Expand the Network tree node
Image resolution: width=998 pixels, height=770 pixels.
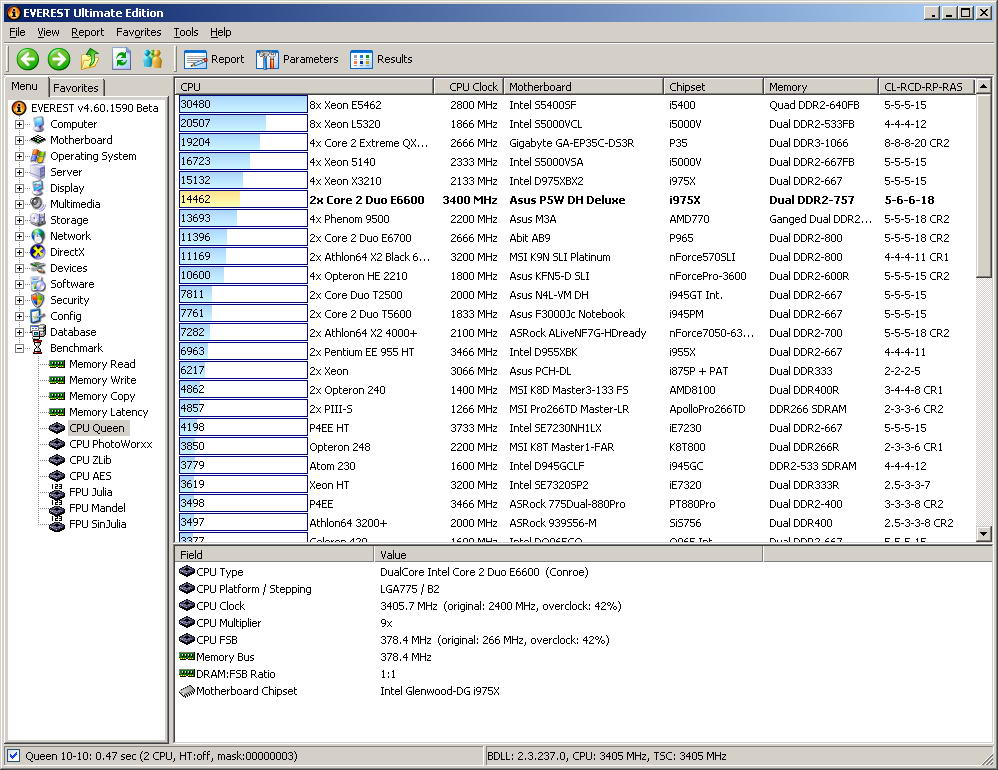point(19,236)
